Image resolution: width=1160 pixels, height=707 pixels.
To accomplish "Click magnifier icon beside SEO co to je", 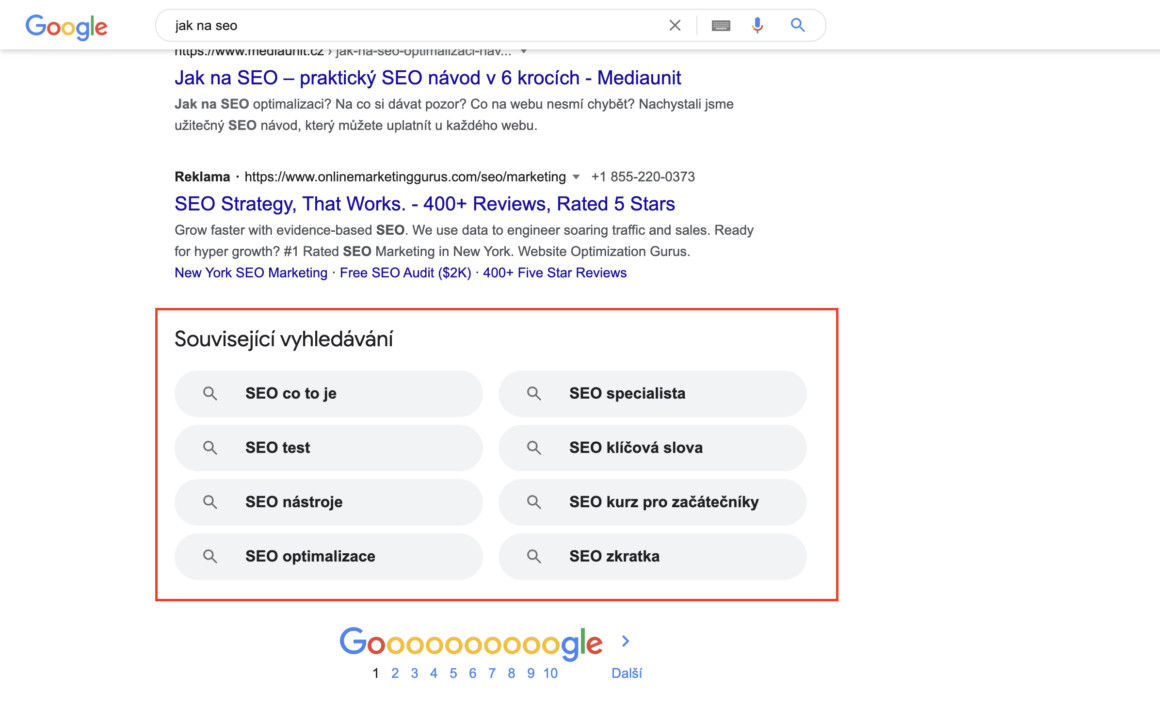I will pyautogui.click(x=210, y=393).
